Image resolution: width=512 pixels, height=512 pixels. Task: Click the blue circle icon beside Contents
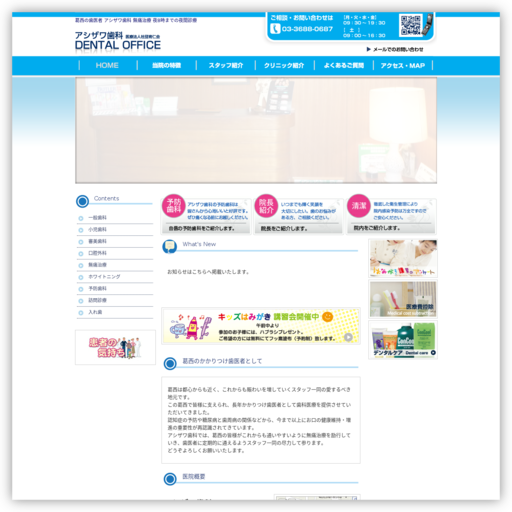click(x=82, y=201)
